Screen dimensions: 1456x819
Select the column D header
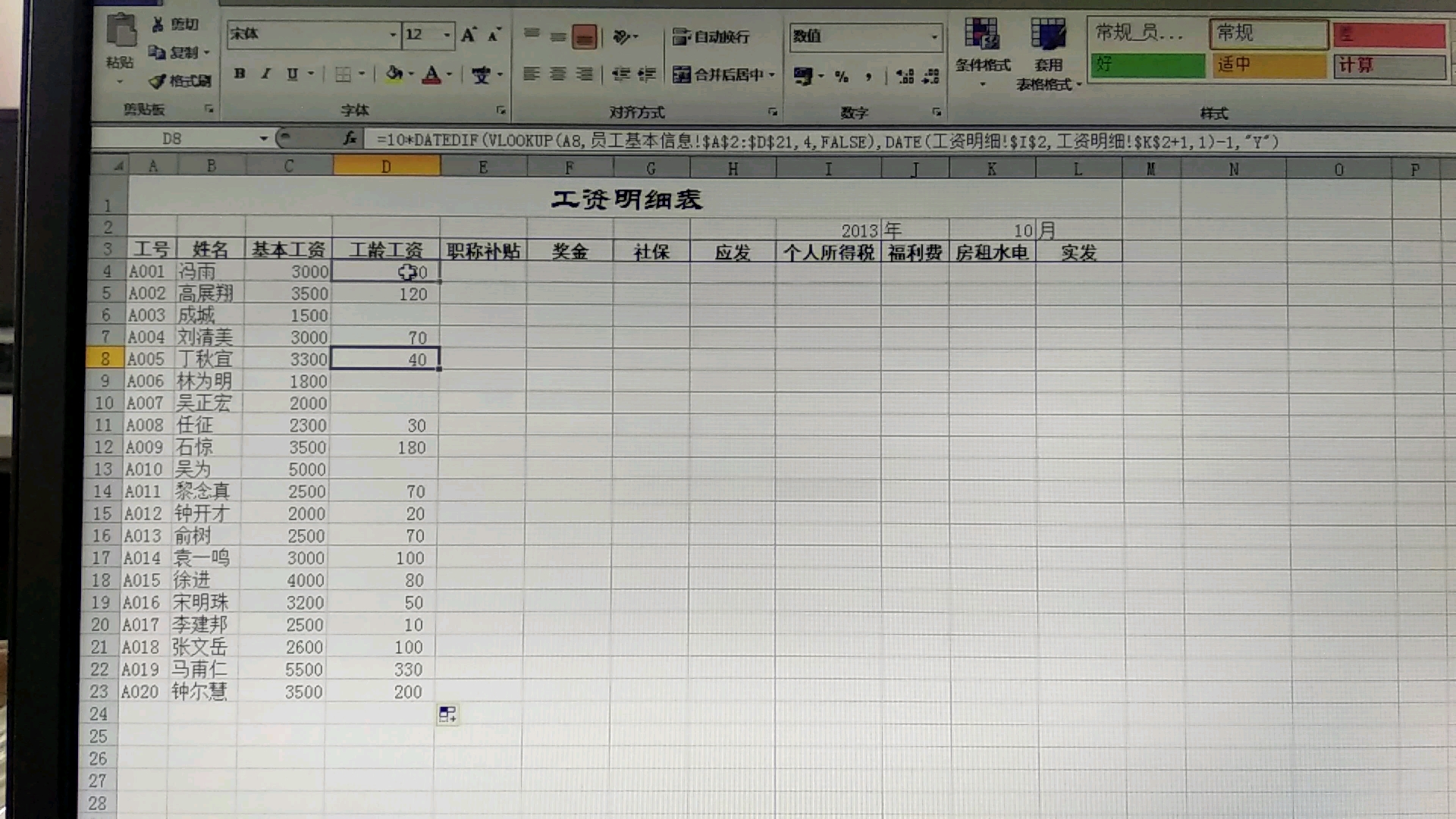pyautogui.click(x=386, y=166)
